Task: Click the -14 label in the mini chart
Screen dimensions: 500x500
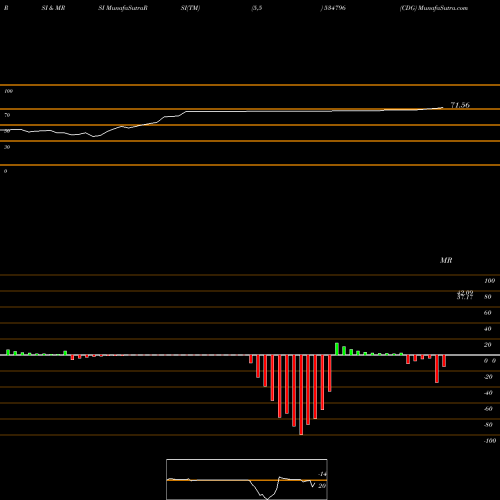Action: 322,474
